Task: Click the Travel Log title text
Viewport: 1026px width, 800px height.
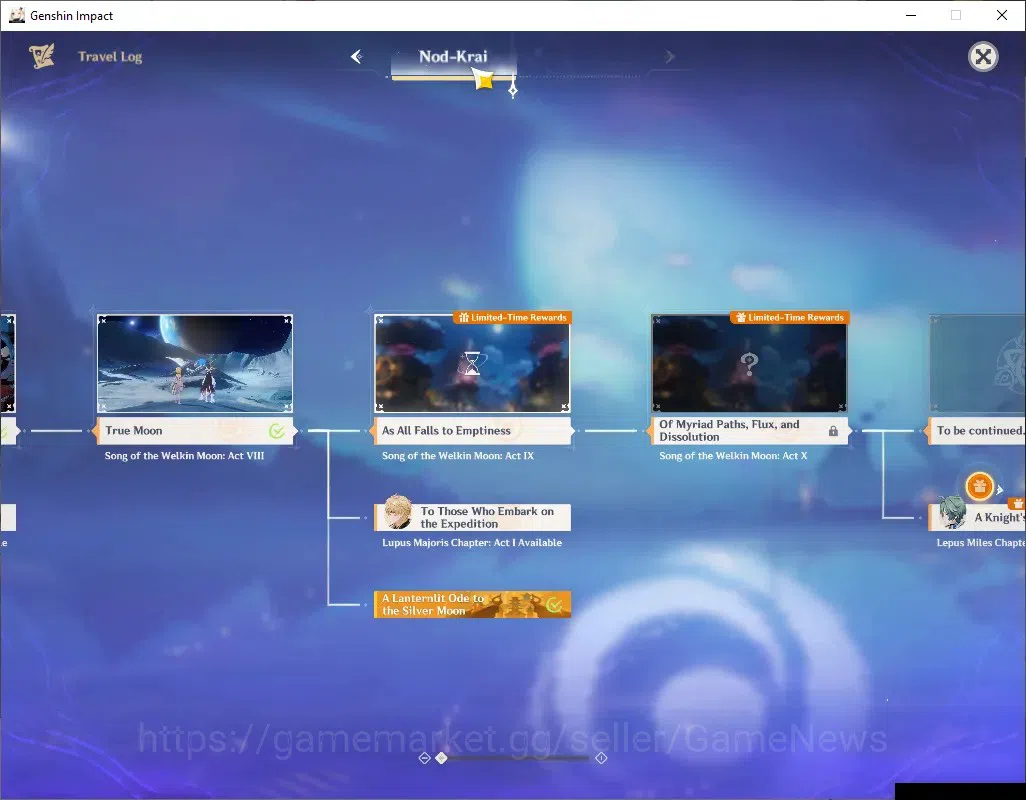Action: (110, 57)
